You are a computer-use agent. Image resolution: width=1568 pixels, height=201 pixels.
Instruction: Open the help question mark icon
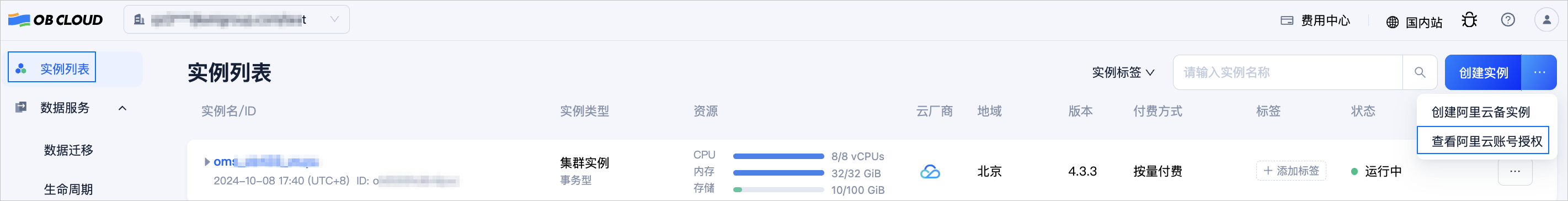[1508, 20]
